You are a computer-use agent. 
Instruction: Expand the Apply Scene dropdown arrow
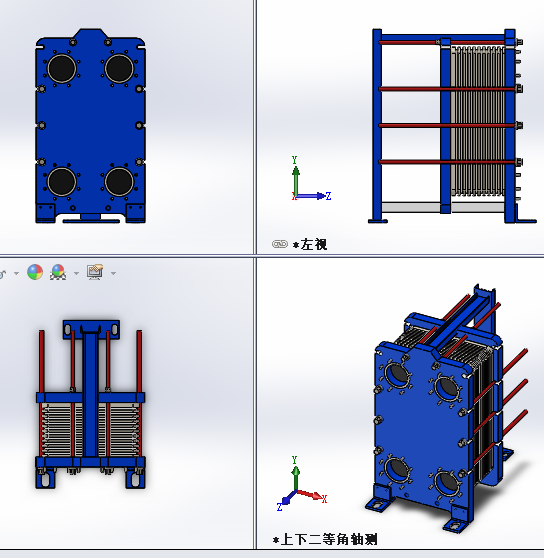pyautogui.click(x=76, y=273)
